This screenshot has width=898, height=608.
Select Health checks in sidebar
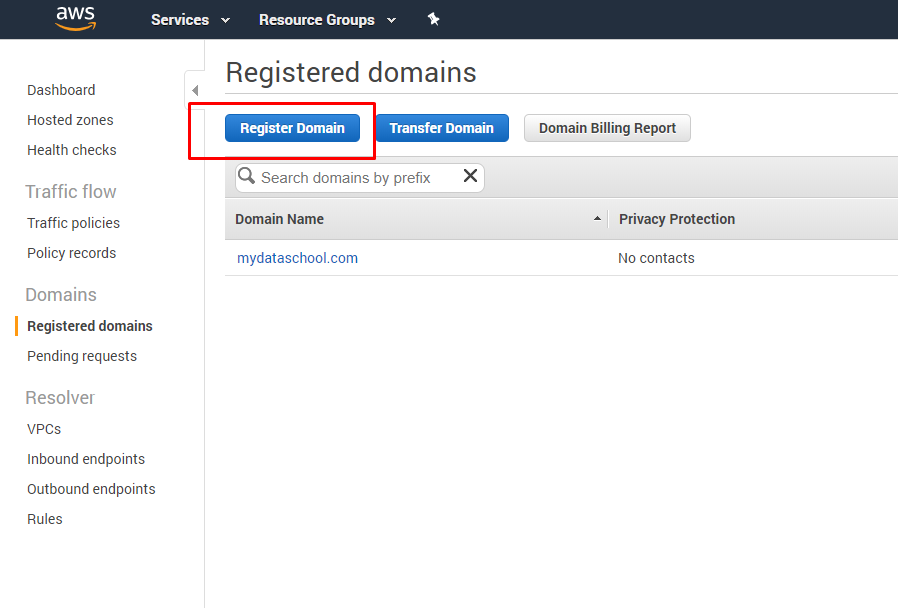tap(72, 150)
